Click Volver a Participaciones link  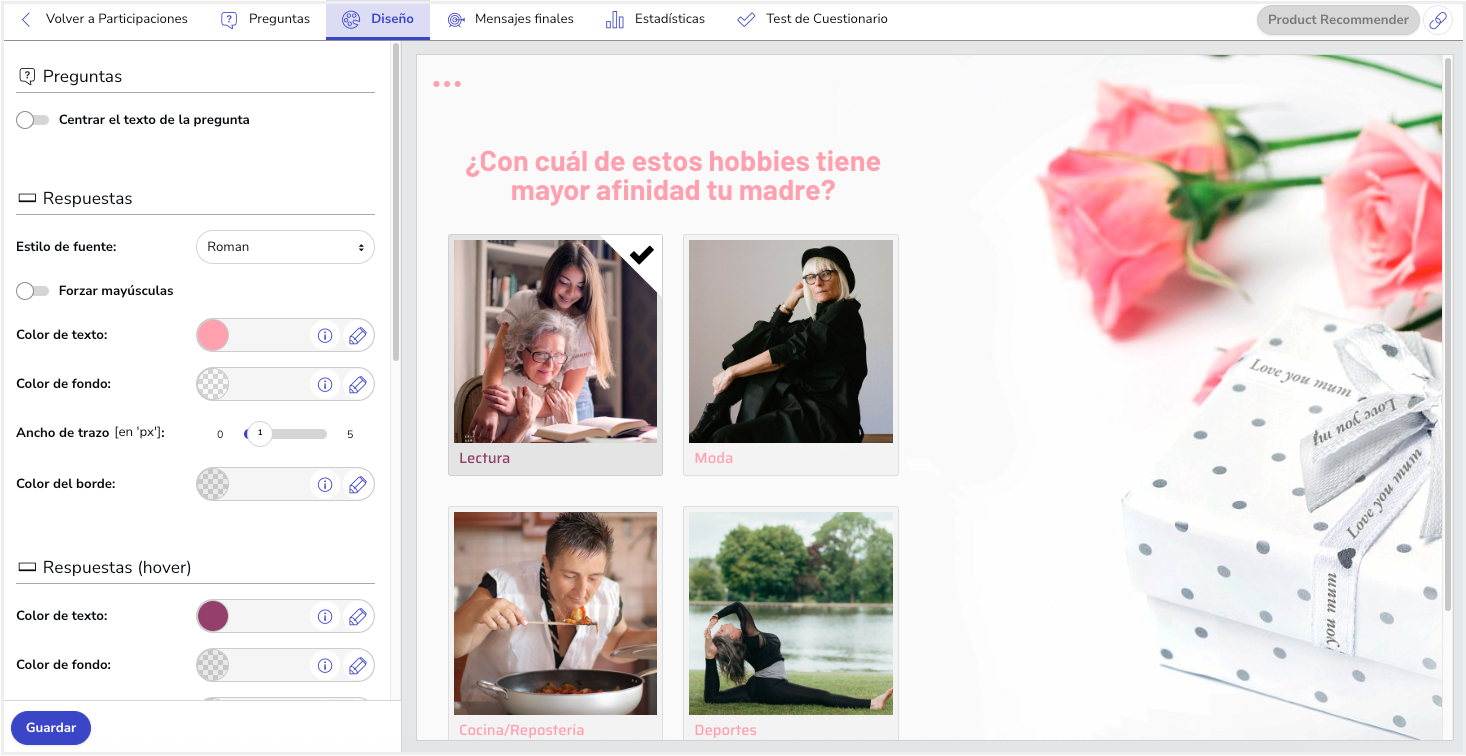coord(117,19)
